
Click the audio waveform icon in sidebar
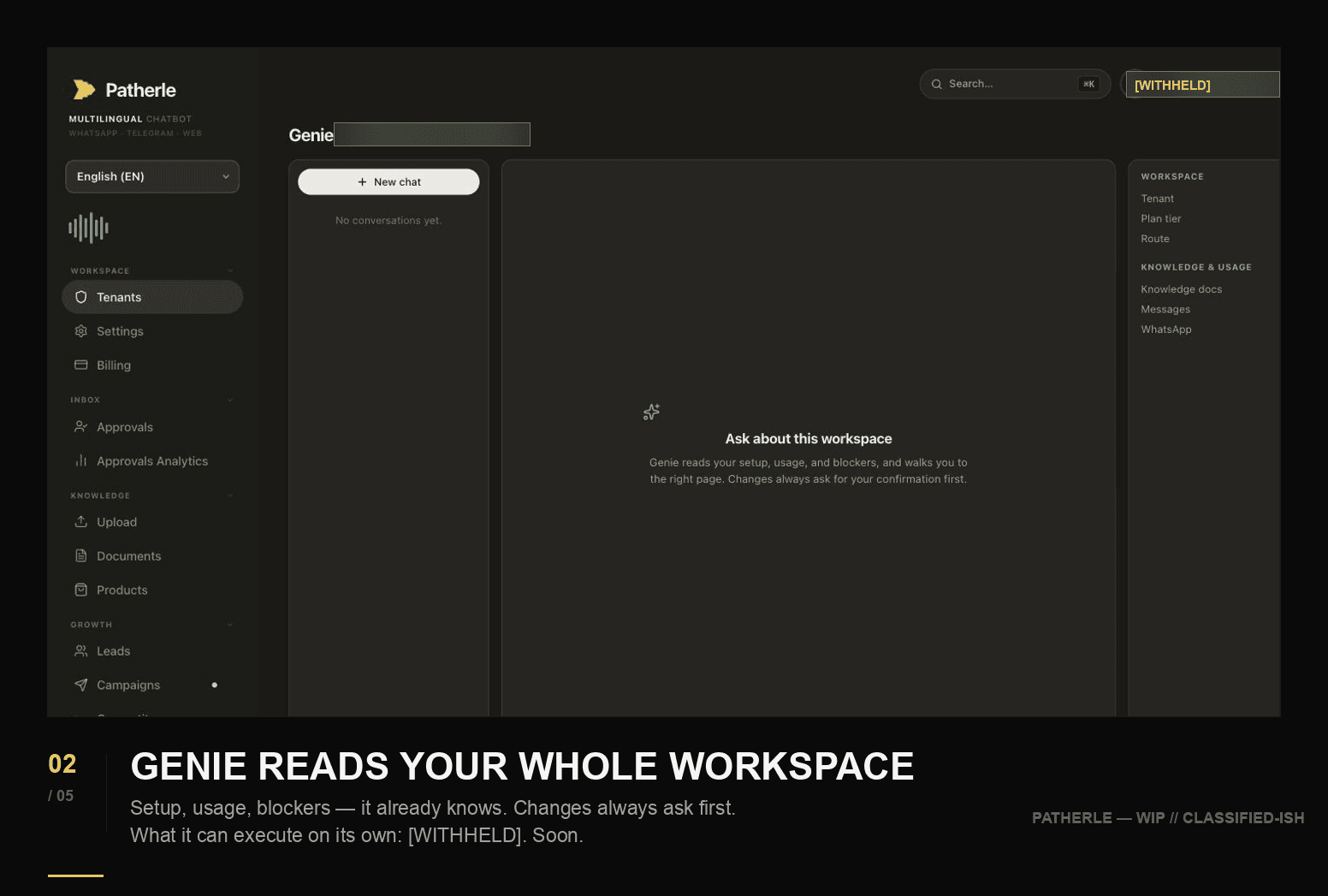[88, 228]
